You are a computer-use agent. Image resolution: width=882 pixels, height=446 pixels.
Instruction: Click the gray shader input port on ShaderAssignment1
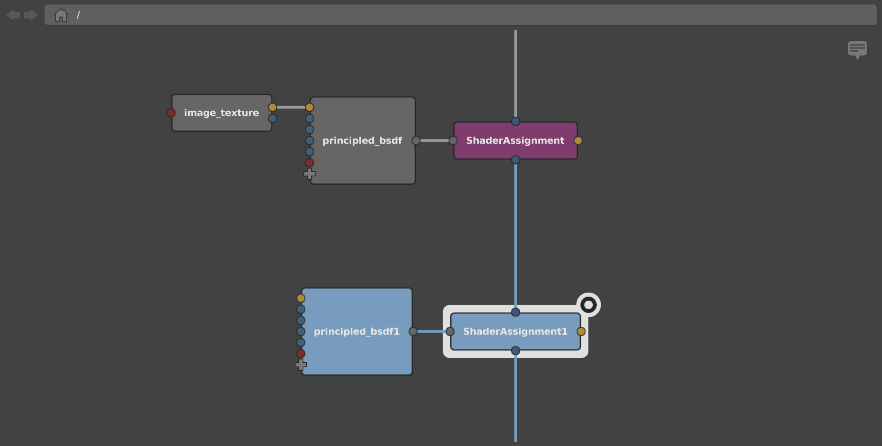click(450, 331)
